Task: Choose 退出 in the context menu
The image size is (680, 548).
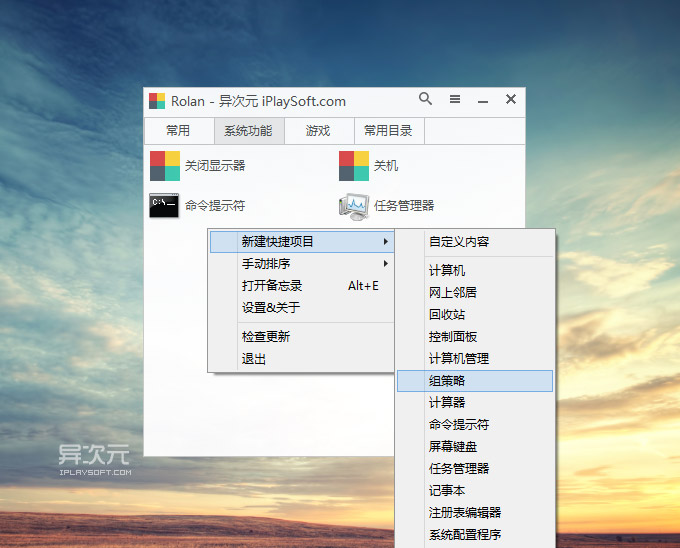Action: pos(301,359)
